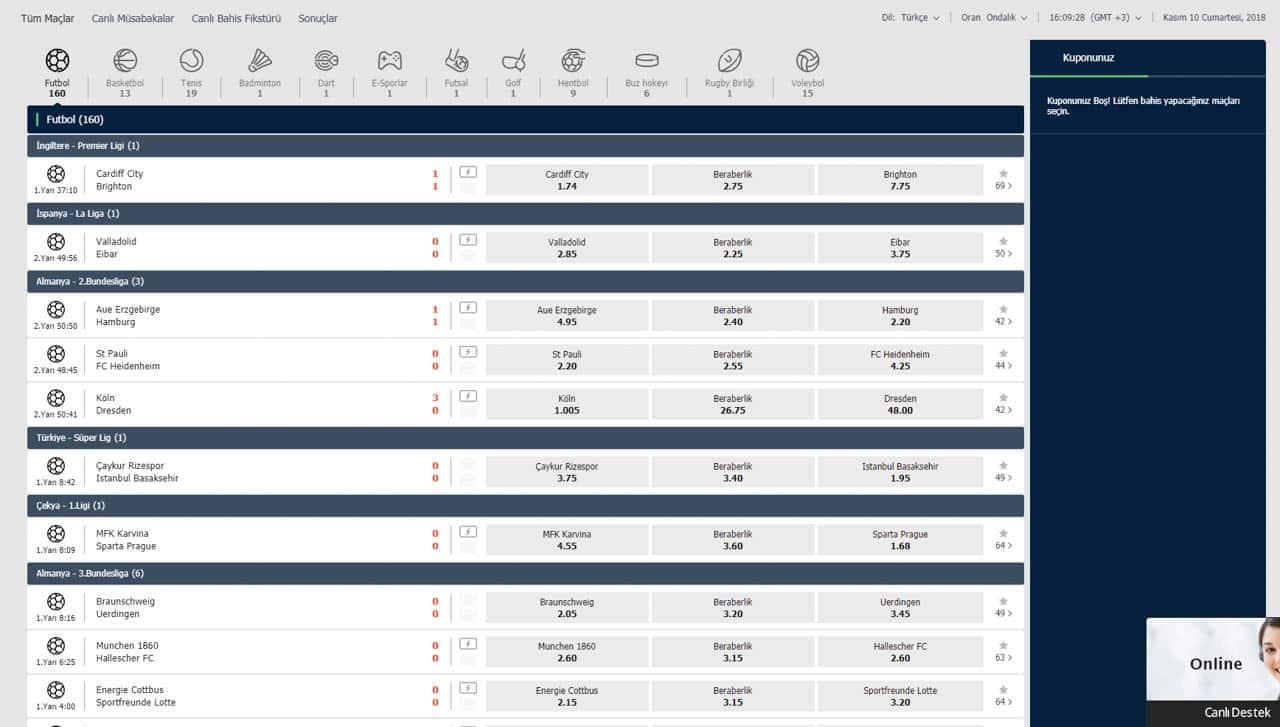1280x727 pixels.
Task: Toggle favorite star for Cardiff City match
Action: [x=1003, y=173]
